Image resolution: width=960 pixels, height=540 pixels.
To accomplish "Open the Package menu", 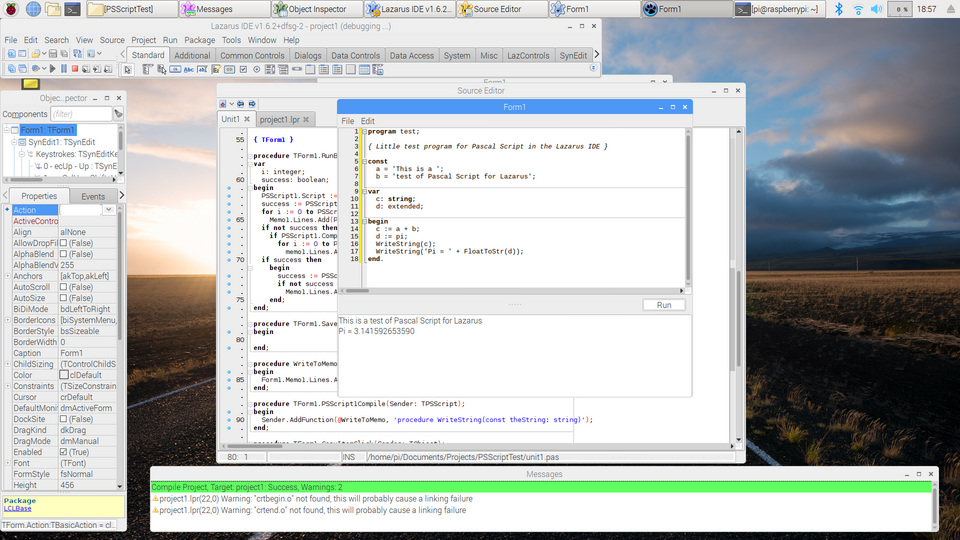I will 200,40.
